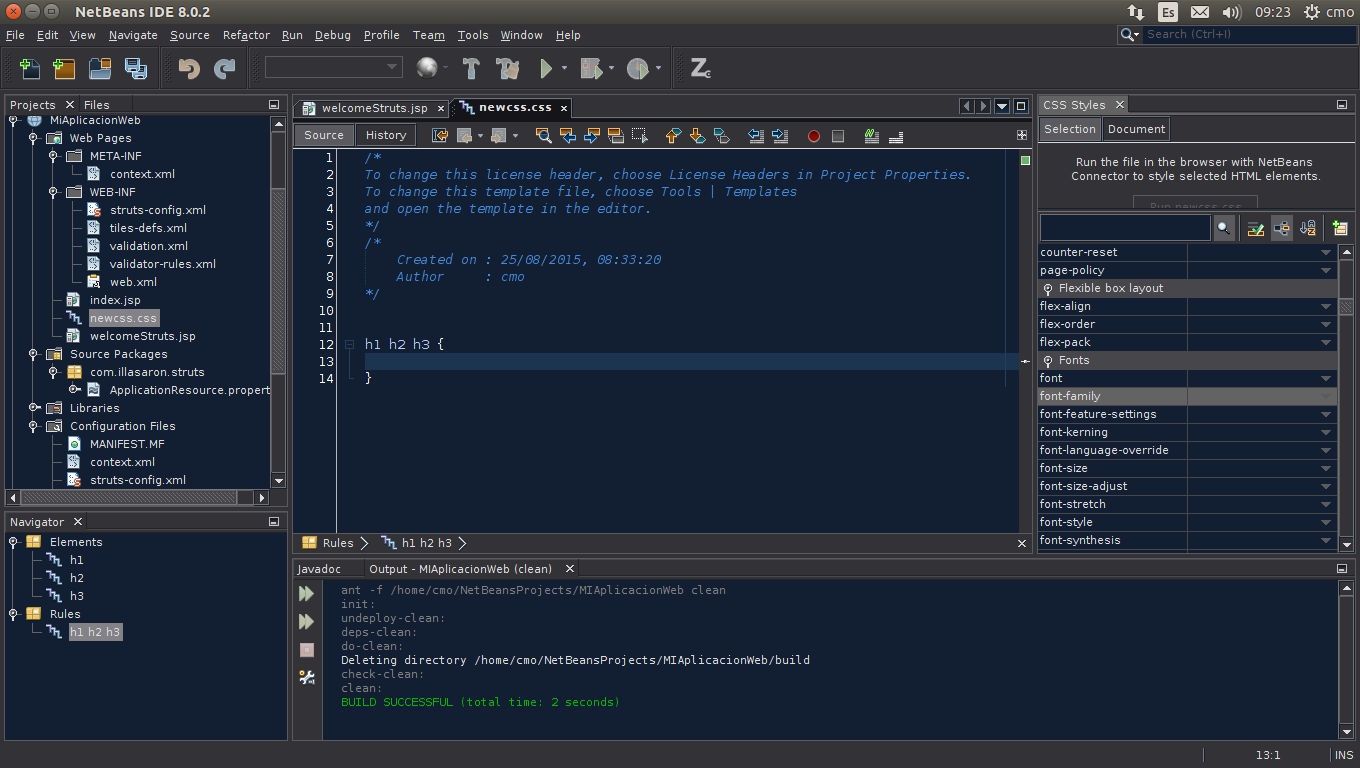Switch to the Javadoc tab

pos(319,569)
